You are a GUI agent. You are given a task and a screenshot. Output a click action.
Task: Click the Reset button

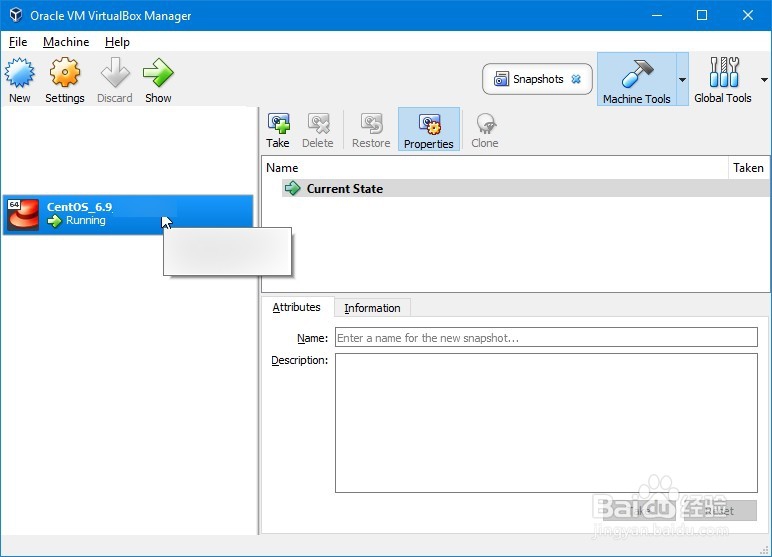(720, 511)
